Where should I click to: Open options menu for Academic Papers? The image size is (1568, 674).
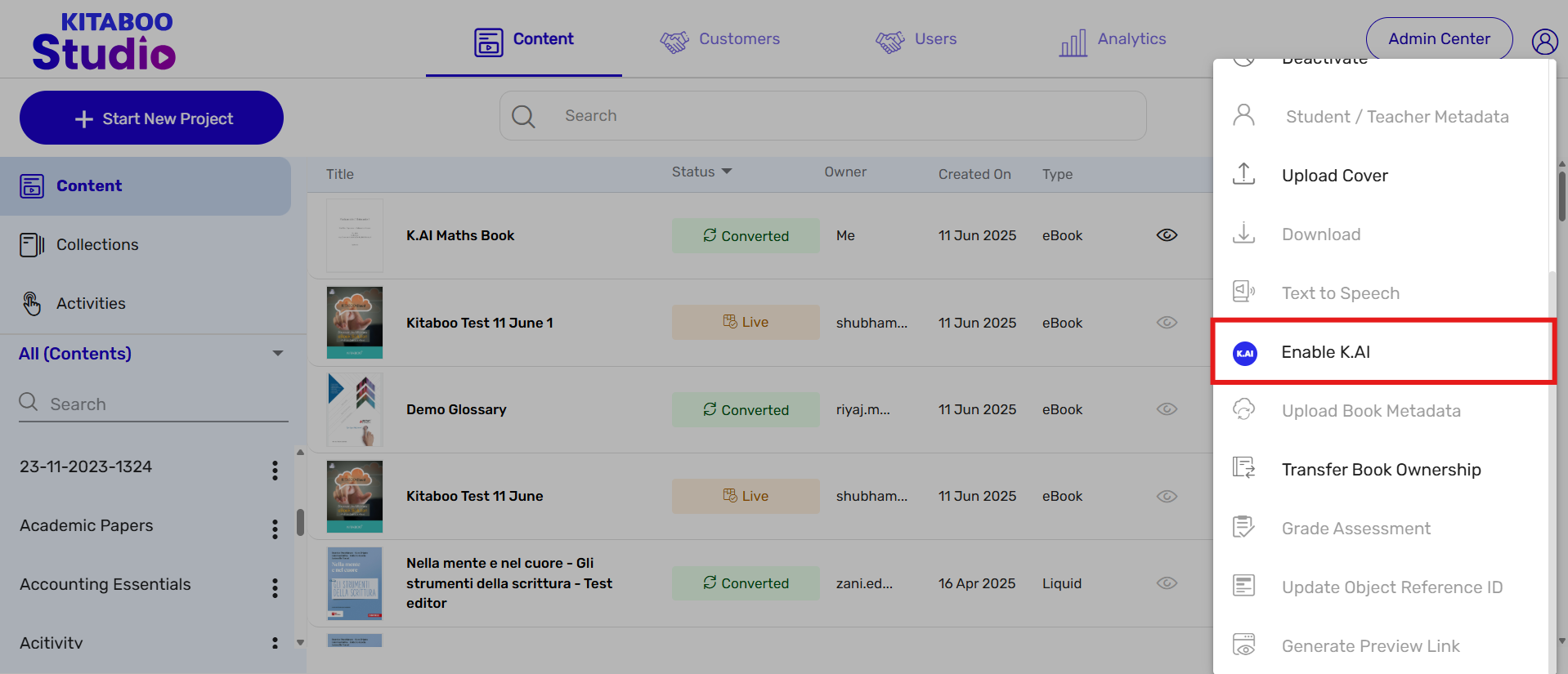pyautogui.click(x=275, y=529)
